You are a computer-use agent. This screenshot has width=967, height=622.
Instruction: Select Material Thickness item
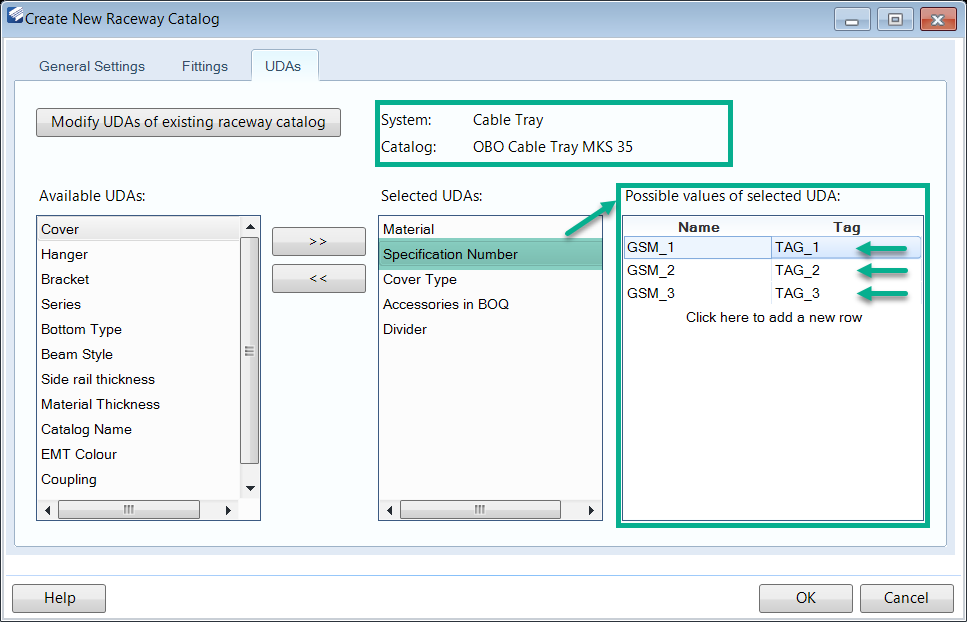tap(139, 404)
